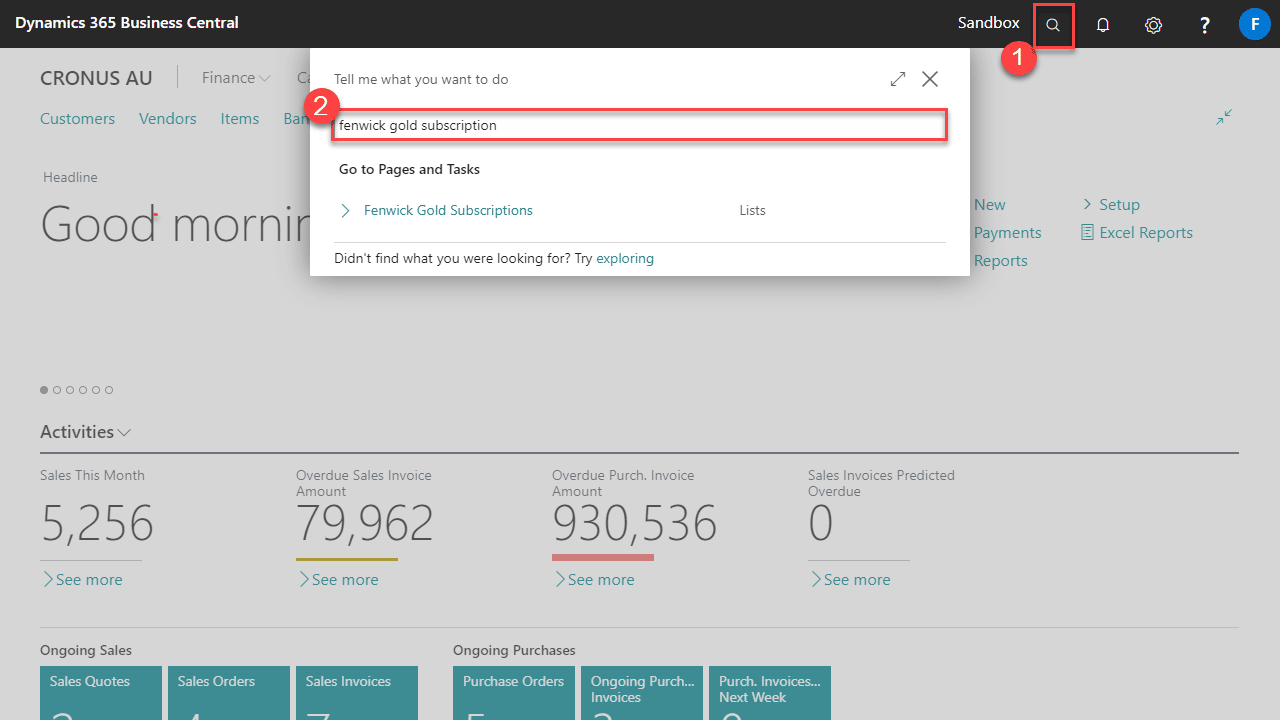Image resolution: width=1280 pixels, height=720 pixels.
Task: Click the 0 predicted overdue value
Action: click(821, 523)
